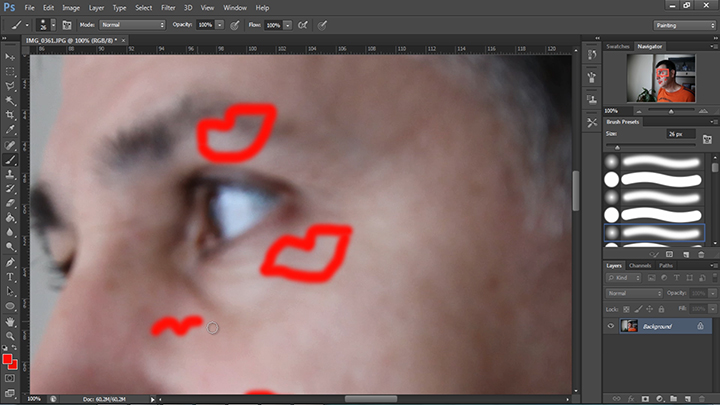Toggle the Brush panel icon in options bar
Screen dimensions: 720x405
[67, 24]
